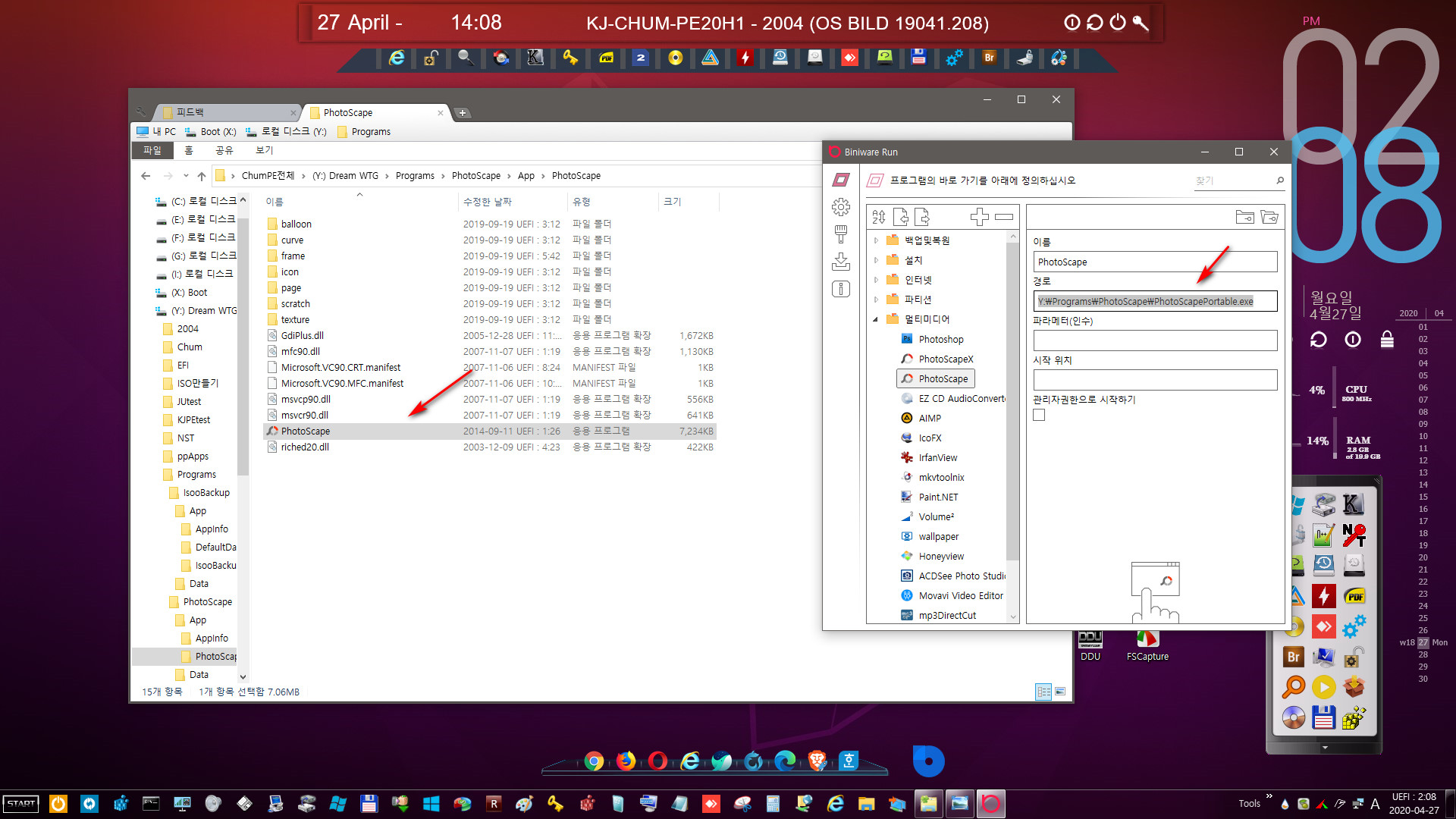Click the Brave lion icon in bottom browser dock
Screen dimensions: 1456x819
point(817,761)
